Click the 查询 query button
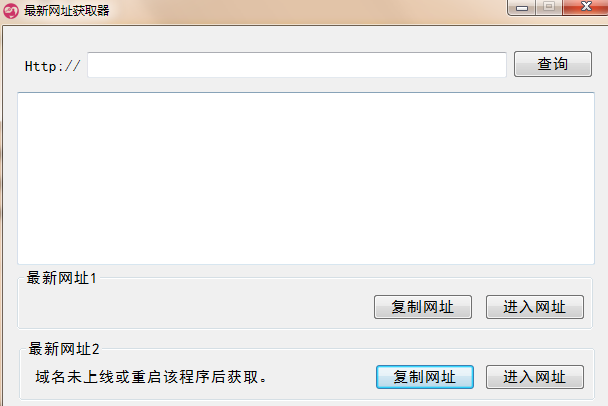The width and height of the screenshot is (608, 406). [553, 64]
